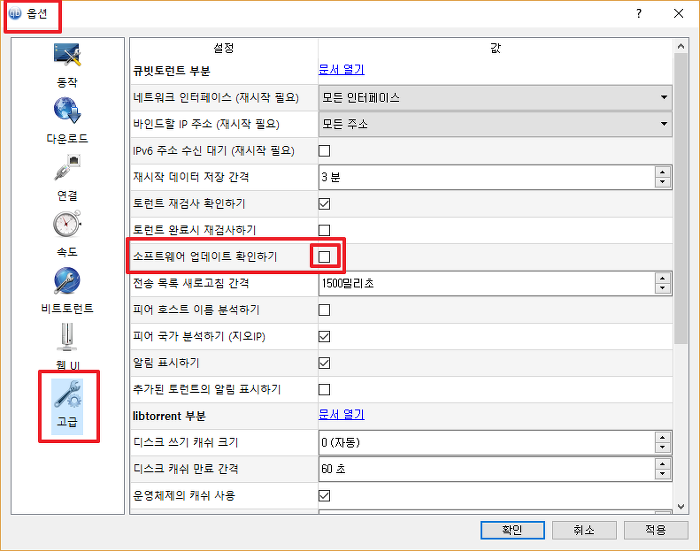Viewport: 700px width, 551px height.
Task: Decrease 디스크 쓰기 캐쉬 크기 value
Action: click(x=663, y=447)
